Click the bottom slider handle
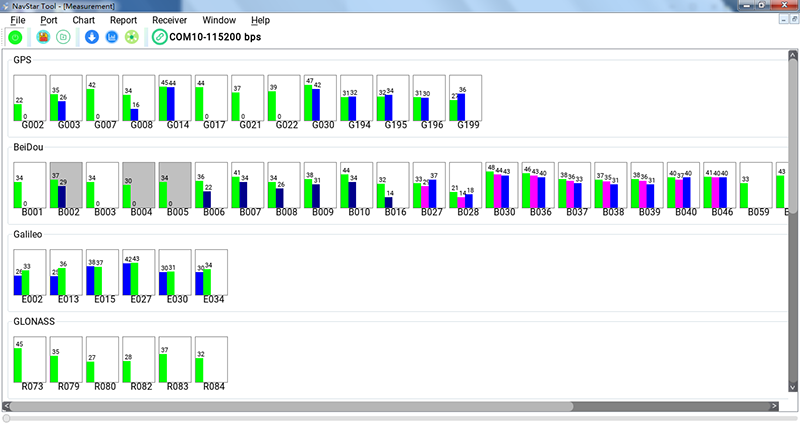800x426 pixels. (7, 418)
